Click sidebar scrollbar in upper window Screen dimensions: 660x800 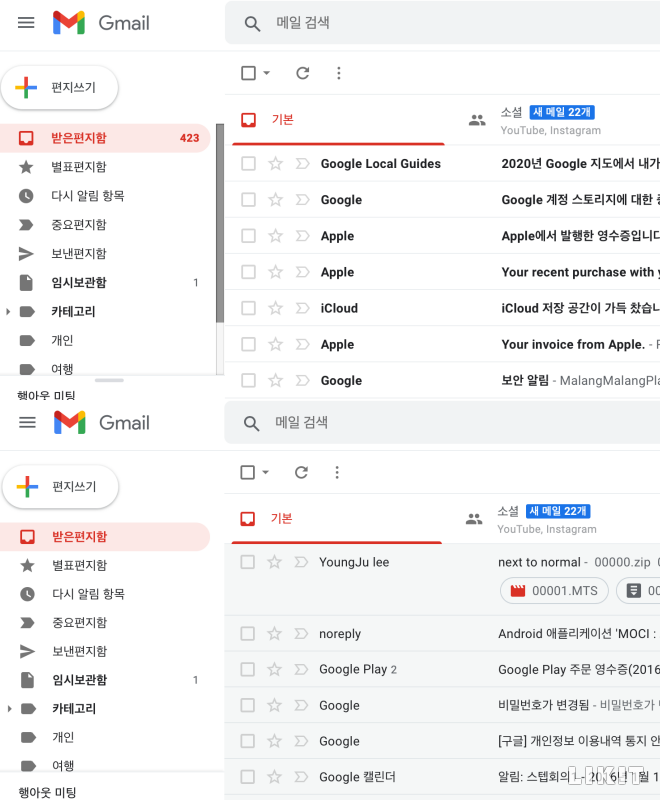tap(220, 223)
